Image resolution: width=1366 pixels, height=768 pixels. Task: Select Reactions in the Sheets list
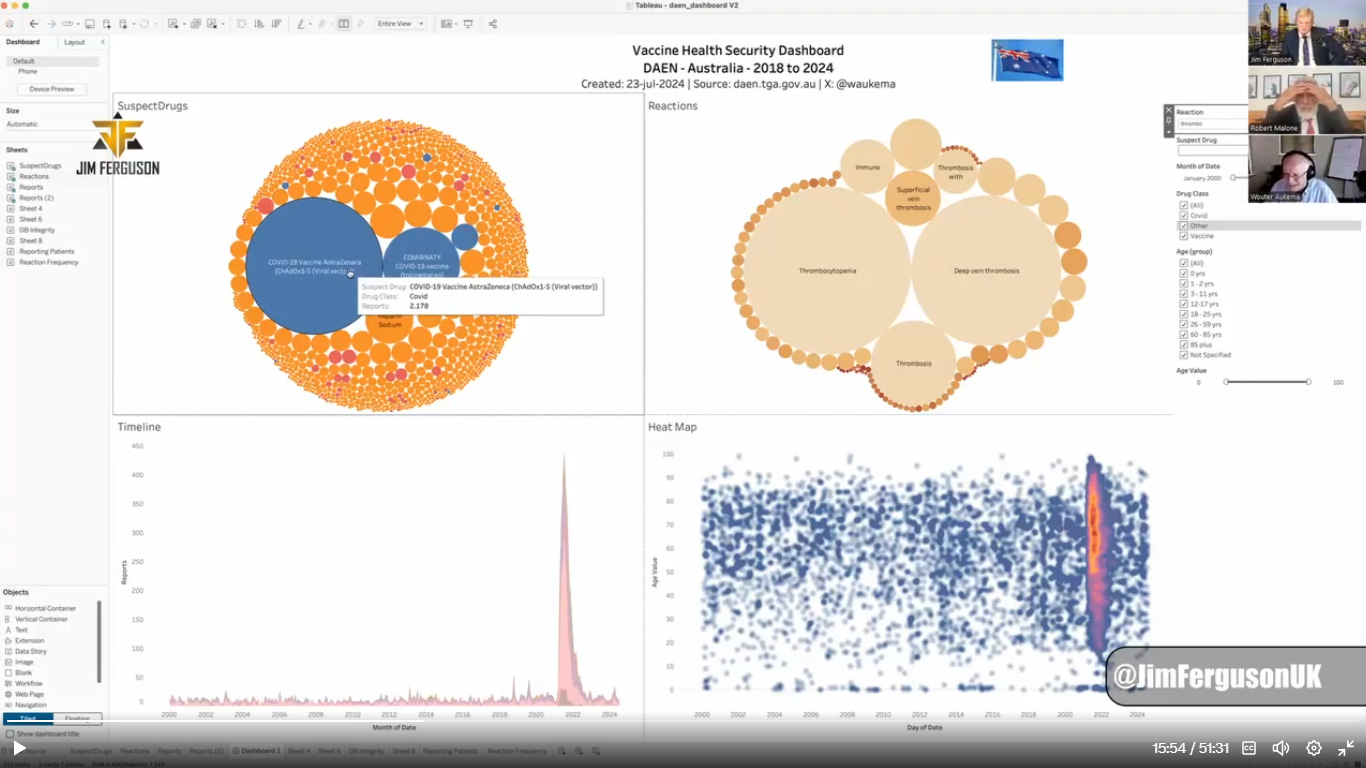(x=34, y=176)
